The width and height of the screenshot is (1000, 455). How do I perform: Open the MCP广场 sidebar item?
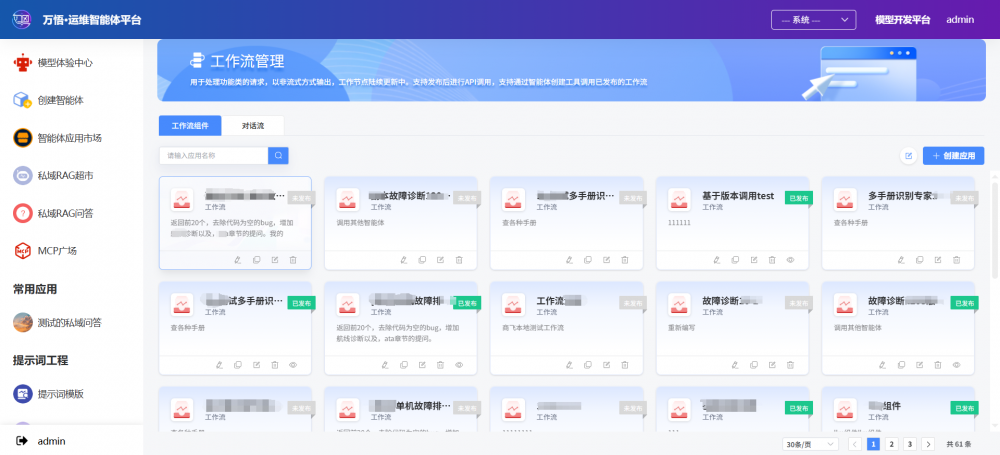tap(57, 250)
